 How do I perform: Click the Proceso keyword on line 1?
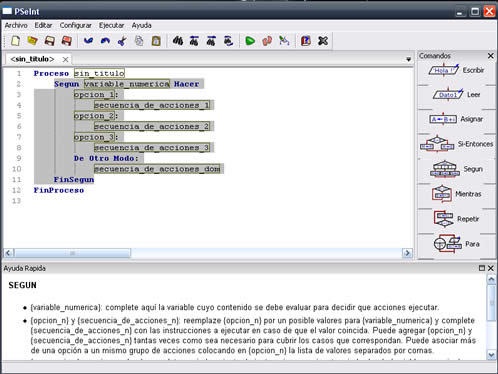pos(51,73)
